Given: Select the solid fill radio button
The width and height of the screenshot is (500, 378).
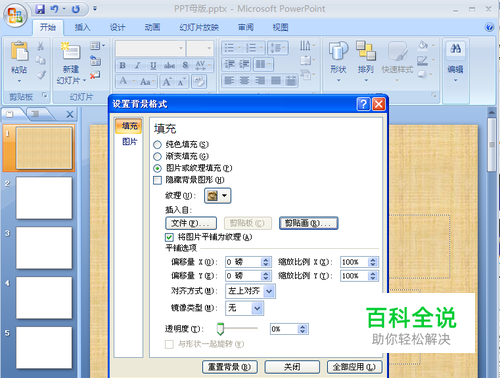Looking at the screenshot, I should [157, 145].
